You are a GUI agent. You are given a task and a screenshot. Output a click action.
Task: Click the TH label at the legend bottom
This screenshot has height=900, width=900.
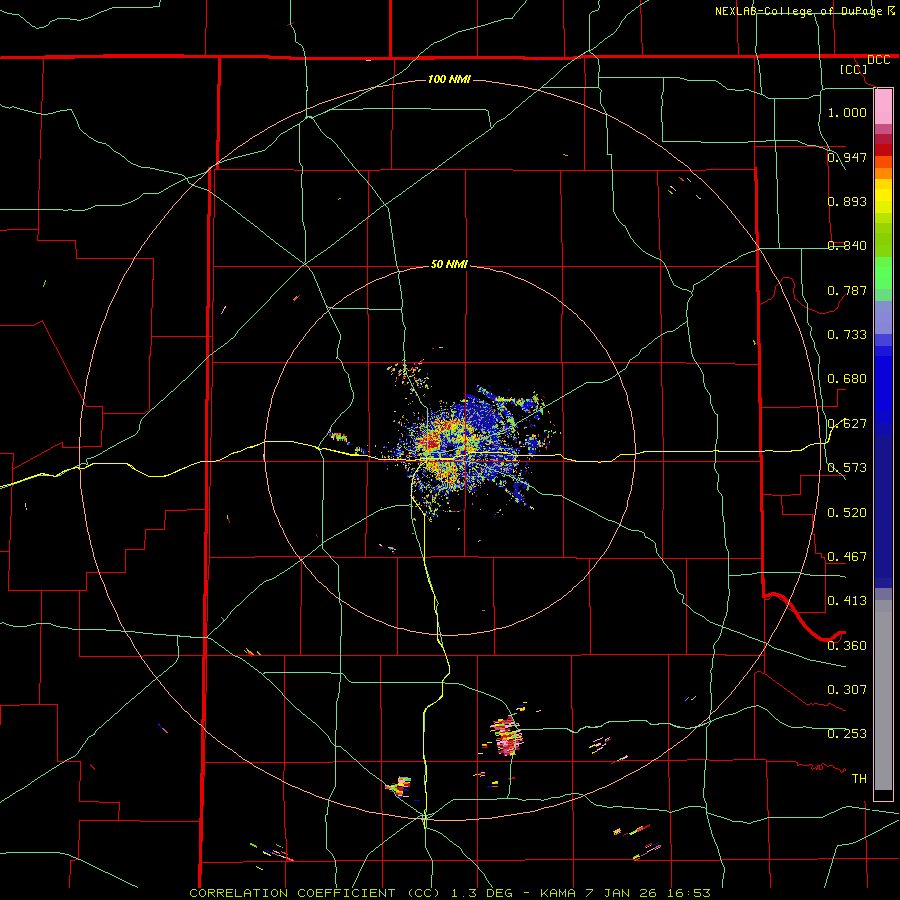859,778
